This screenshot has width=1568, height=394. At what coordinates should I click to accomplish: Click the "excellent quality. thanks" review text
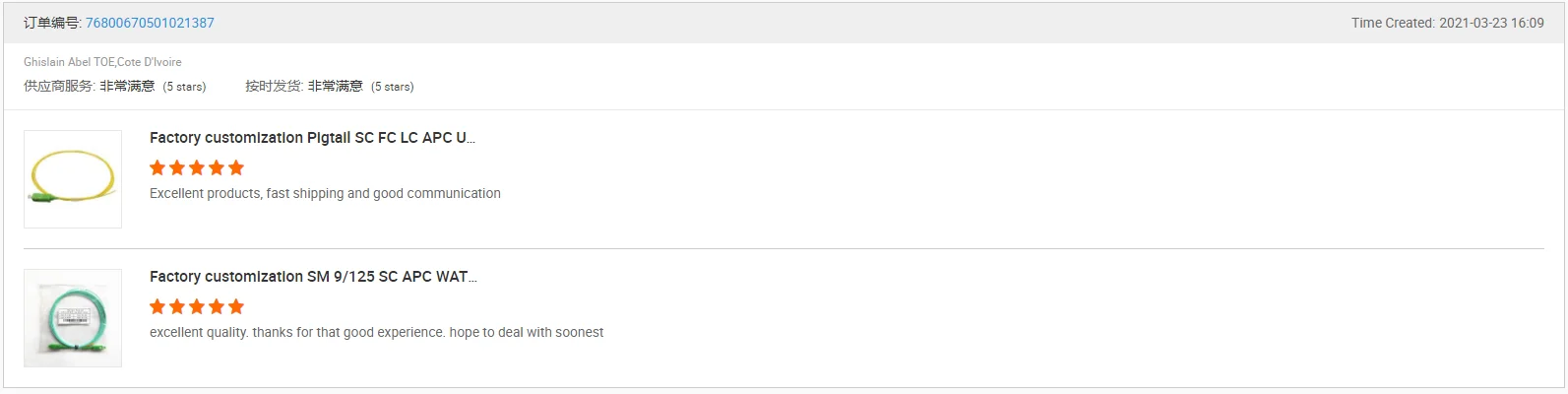coord(376,333)
